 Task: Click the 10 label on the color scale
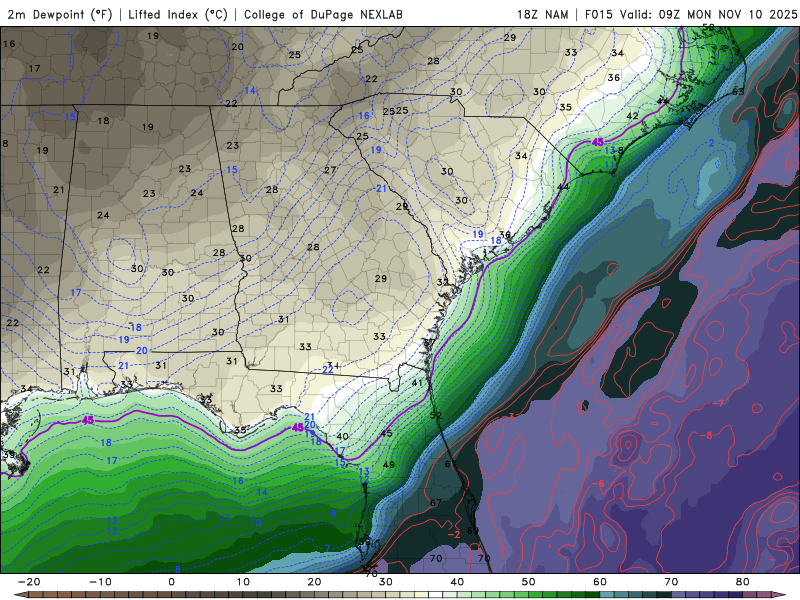pyautogui.click(x=243, y=582)
